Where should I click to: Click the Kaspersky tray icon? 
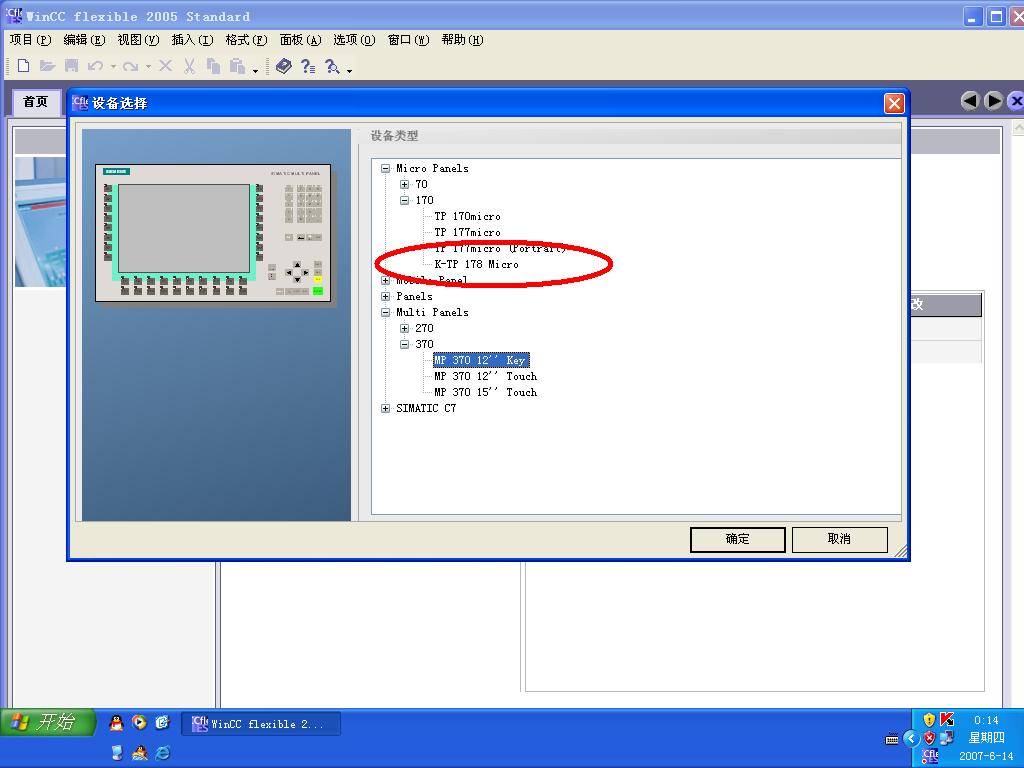point(946,719)
